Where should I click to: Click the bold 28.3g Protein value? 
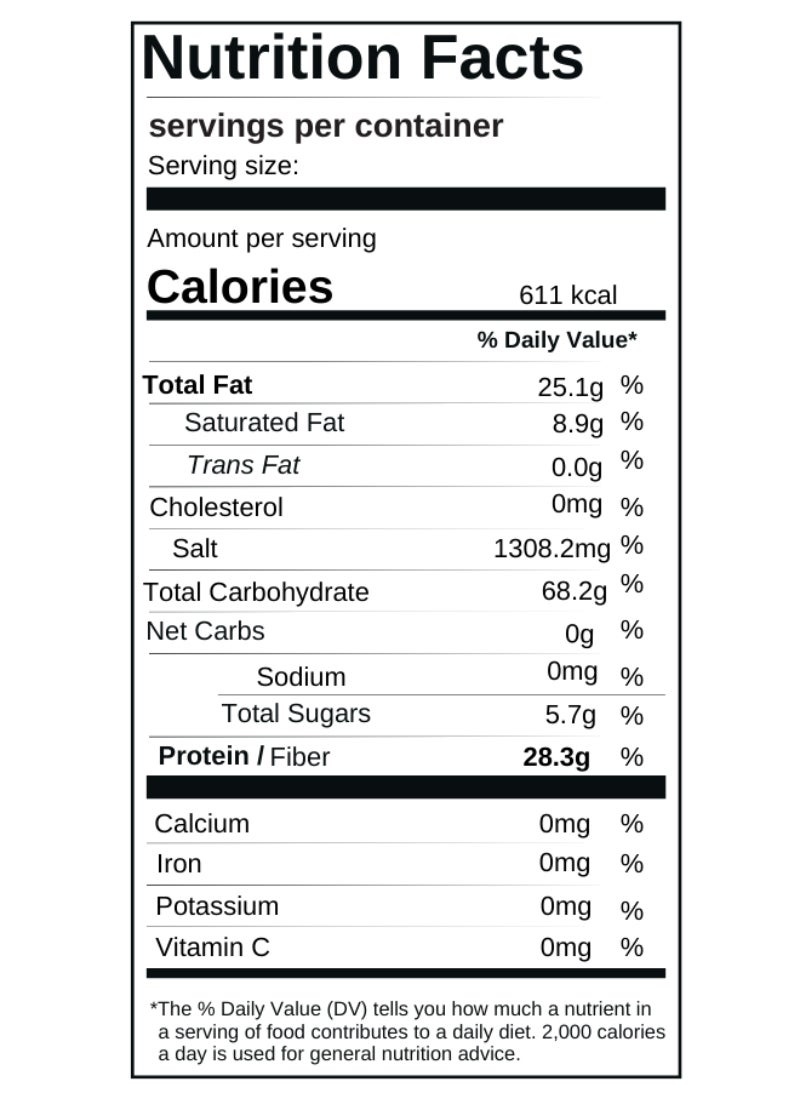[556, 757]
